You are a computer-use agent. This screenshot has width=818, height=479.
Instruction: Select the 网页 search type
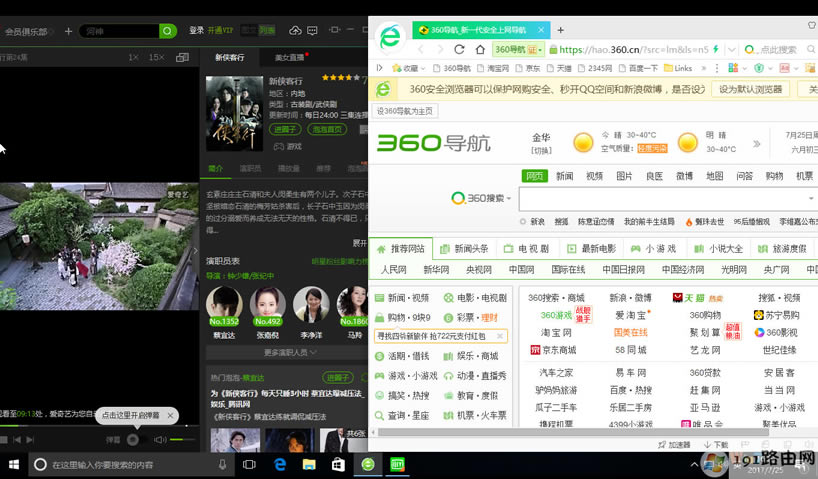coord(535,176)
